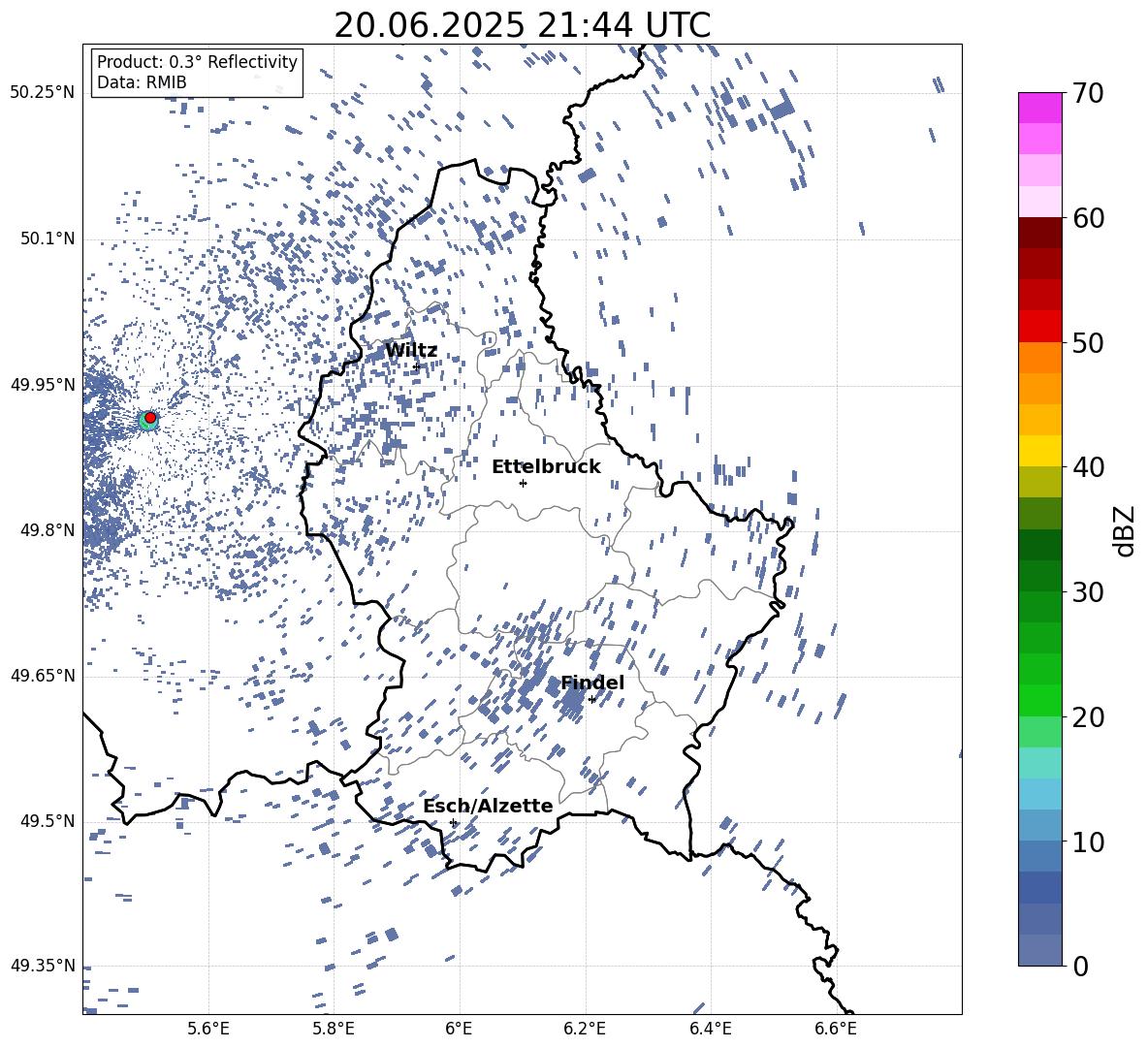
Task: Click the red radar site marker
Action: pos(150,418)
